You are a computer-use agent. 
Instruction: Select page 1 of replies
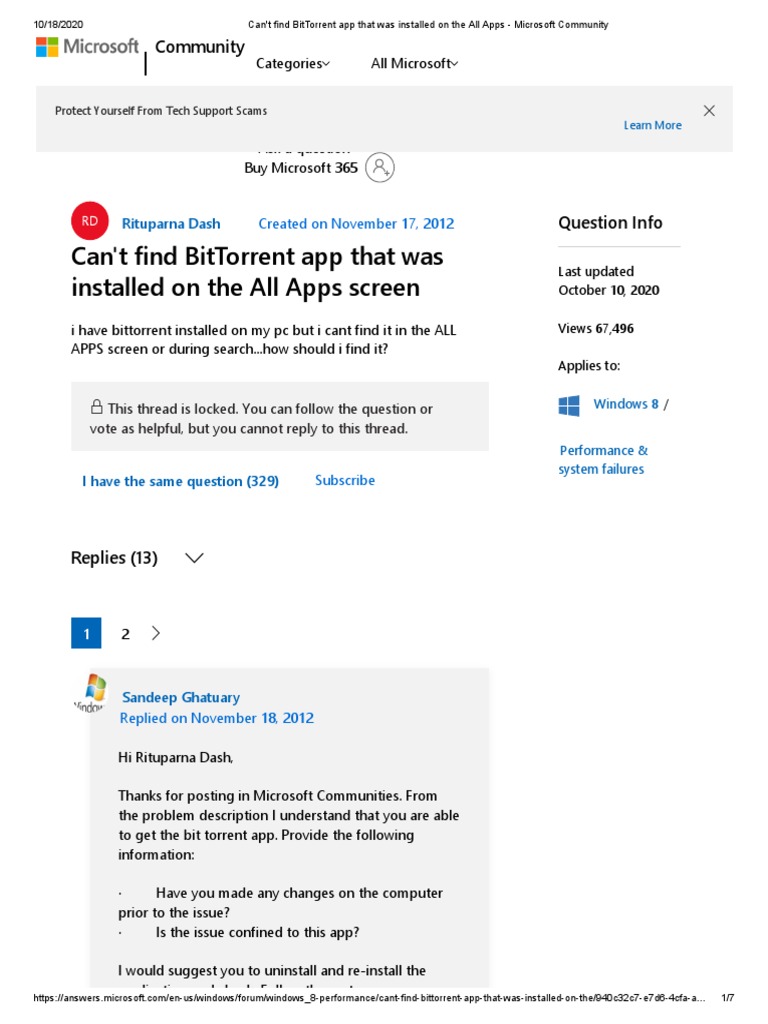86,633
